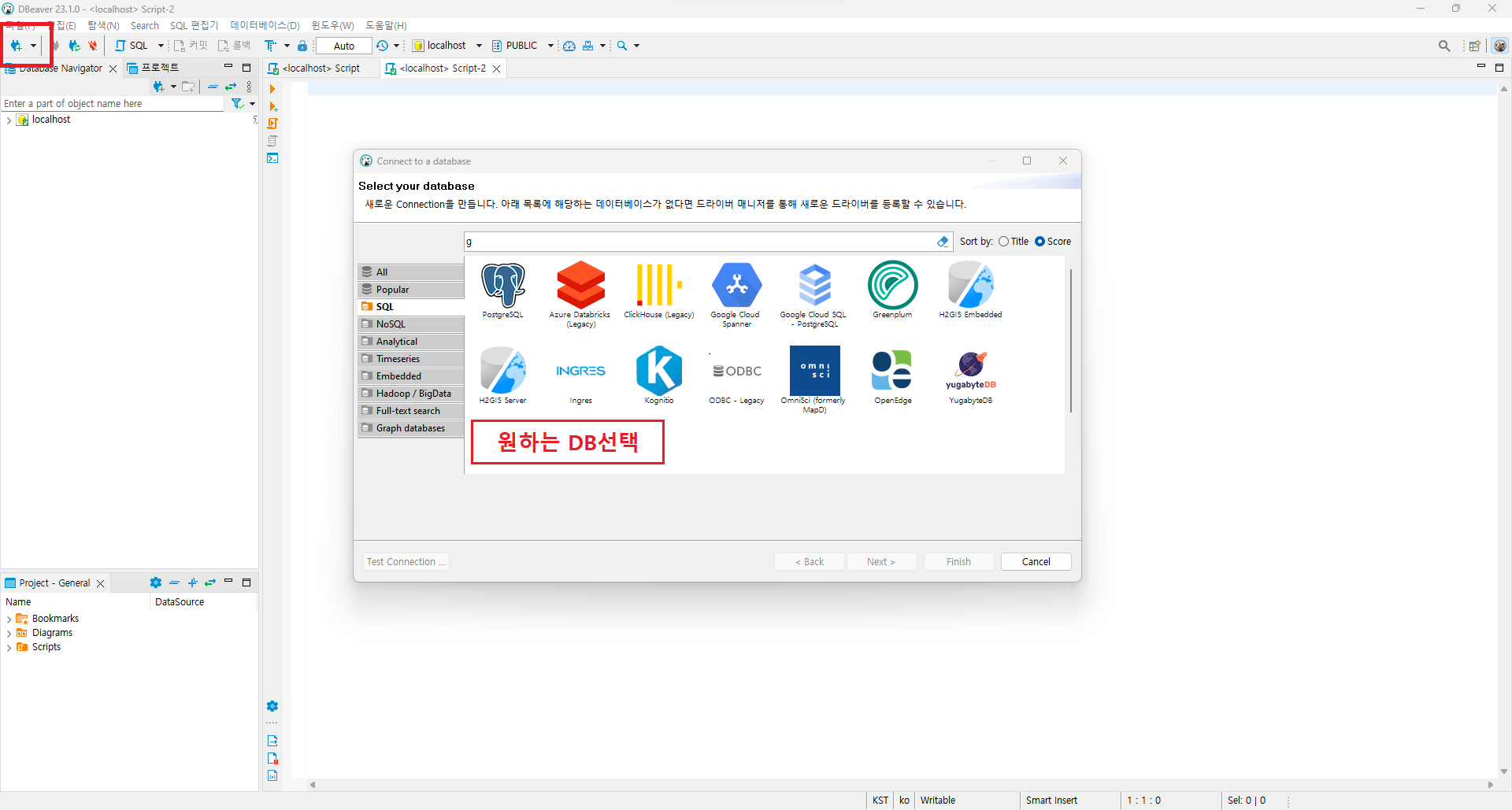Run SQL statement with the orange play icon

coord(272,89)
